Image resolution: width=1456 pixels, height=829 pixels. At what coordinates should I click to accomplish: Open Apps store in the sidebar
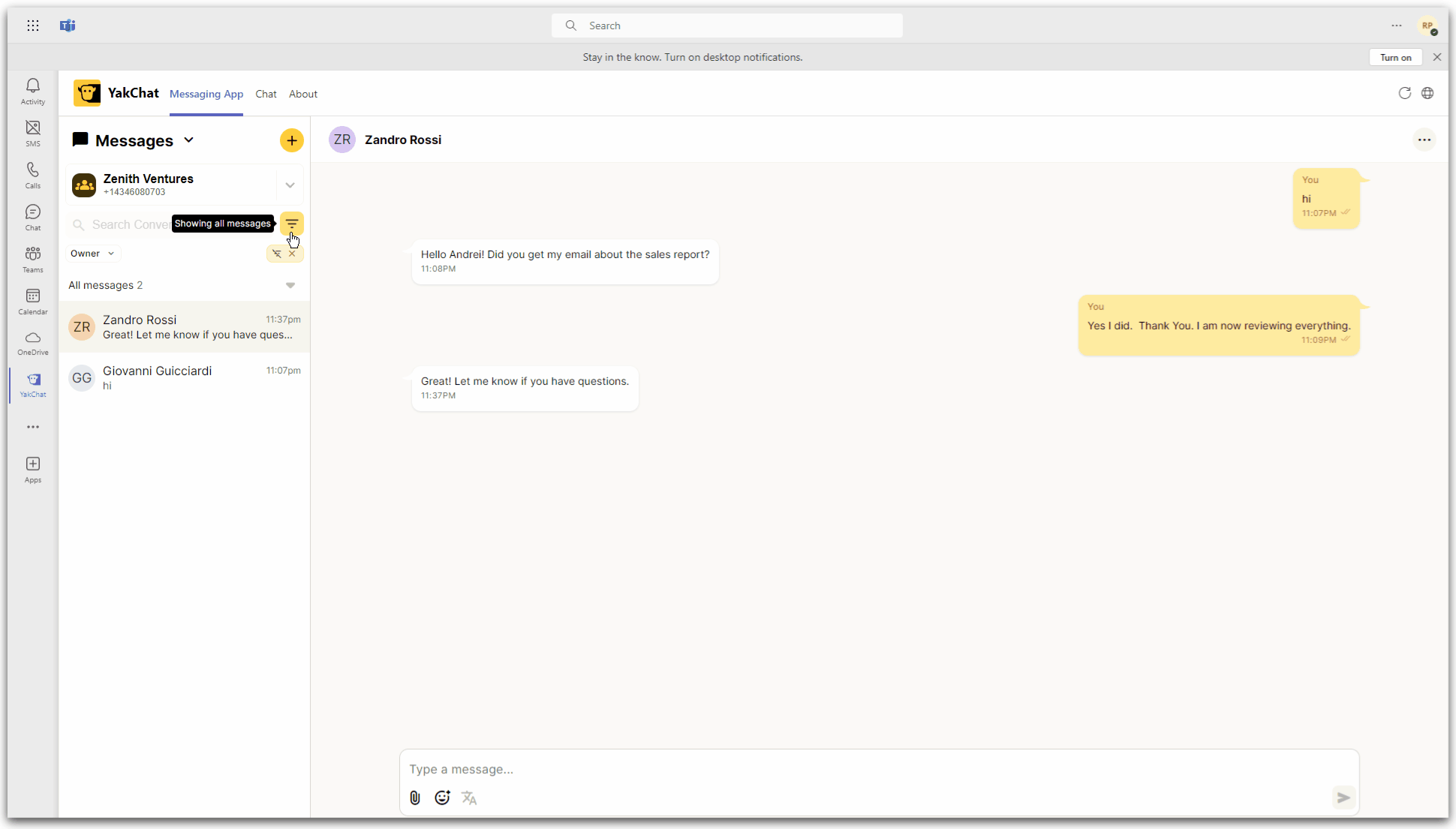pyautogui.click(x=33, y=470)
